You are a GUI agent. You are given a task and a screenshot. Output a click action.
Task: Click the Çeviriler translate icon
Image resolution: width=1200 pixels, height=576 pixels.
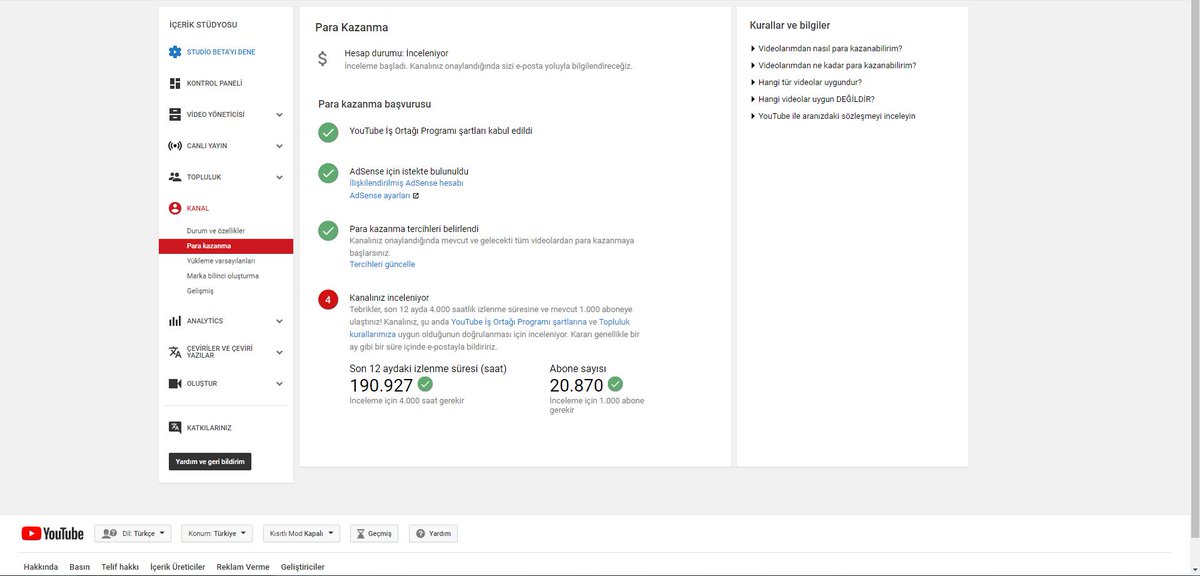[x=175, y=352]
